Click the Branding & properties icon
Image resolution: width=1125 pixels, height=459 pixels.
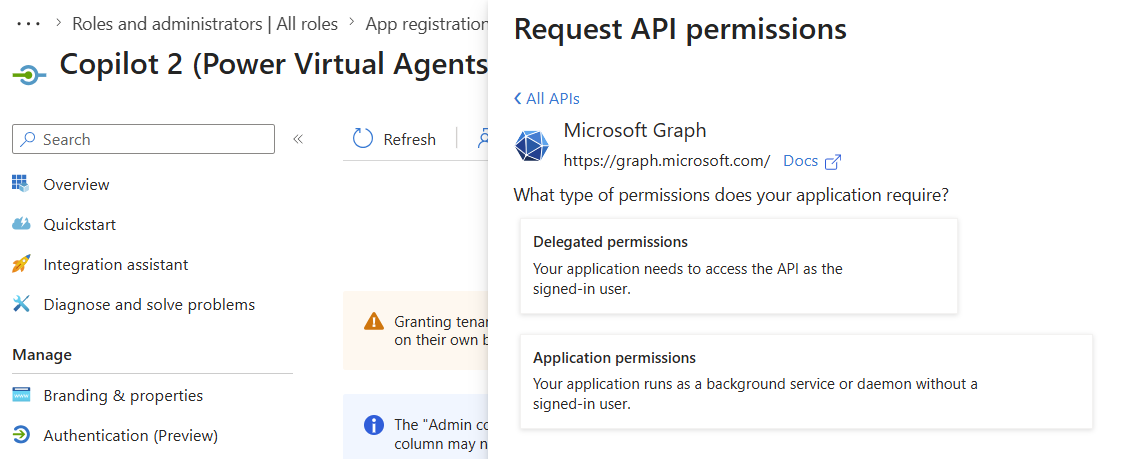tap(21, 395)
